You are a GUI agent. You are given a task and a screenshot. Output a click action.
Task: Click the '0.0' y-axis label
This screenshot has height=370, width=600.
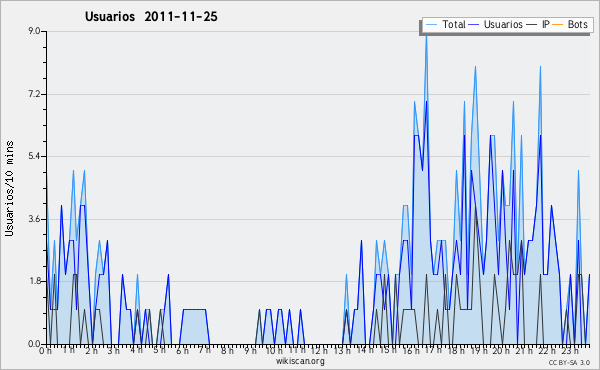pos(34,344)
